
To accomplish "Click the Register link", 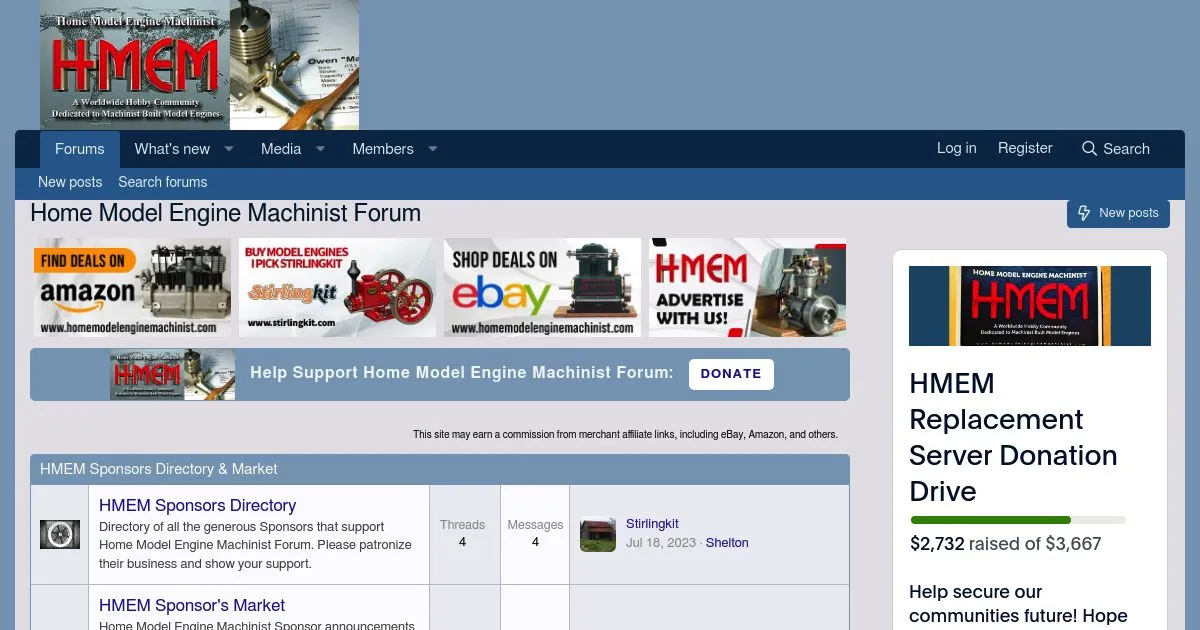I will (x=1025, y=148).
